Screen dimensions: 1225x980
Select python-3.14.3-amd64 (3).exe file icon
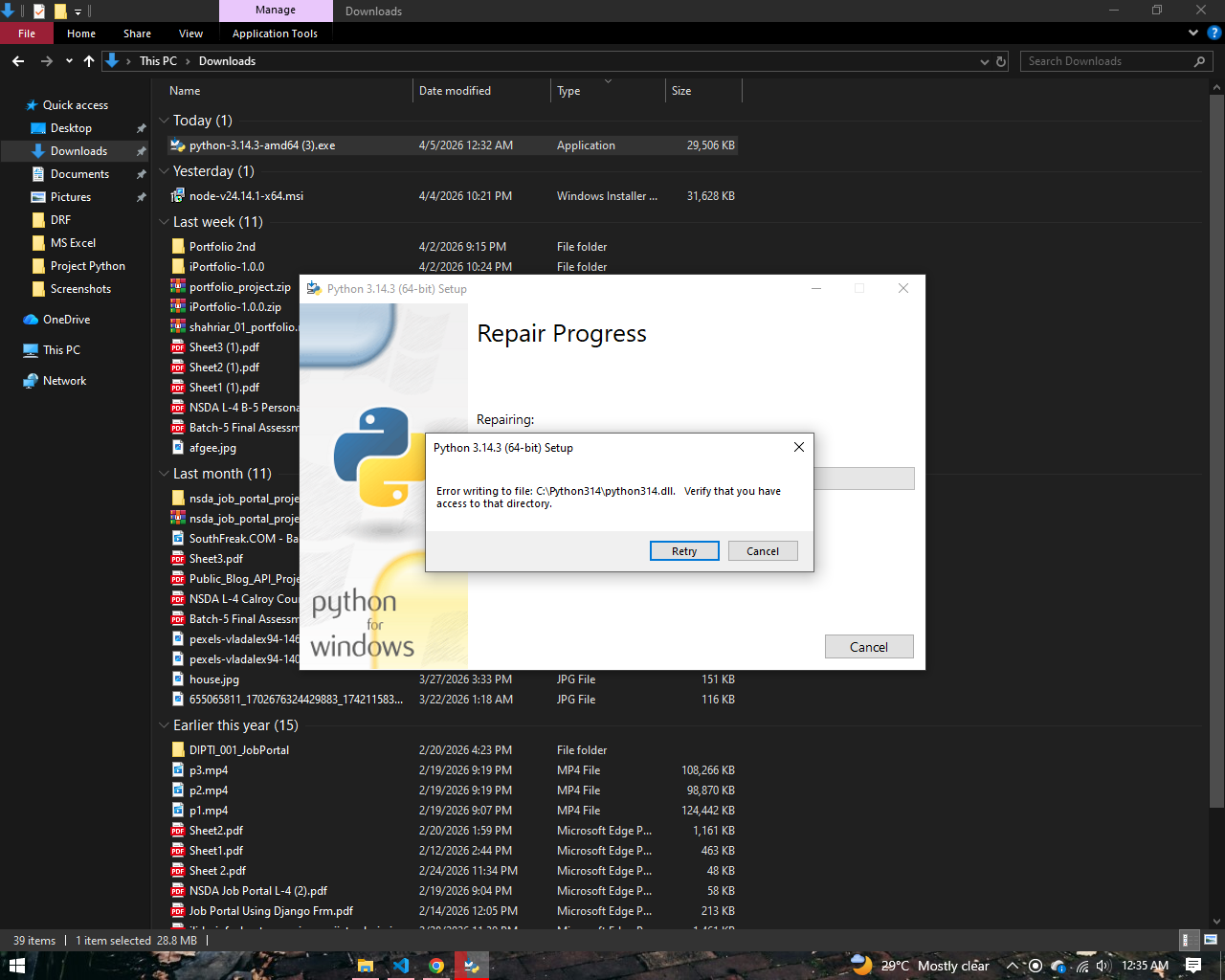click(x=177, y=145)
